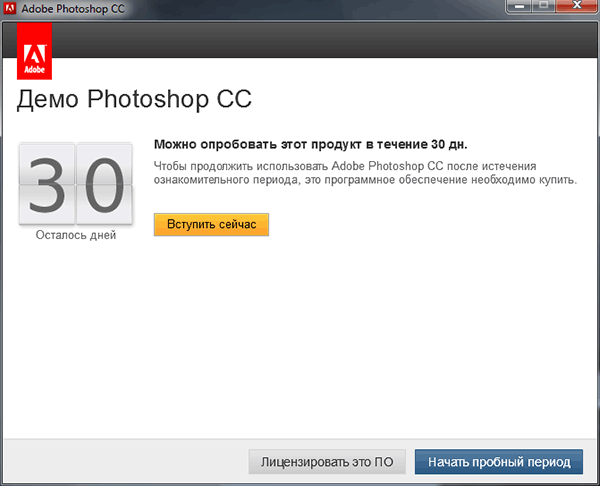Click the paragraph starting with 'Чтобы продолжить использовать'

click(x=365, y=173)
